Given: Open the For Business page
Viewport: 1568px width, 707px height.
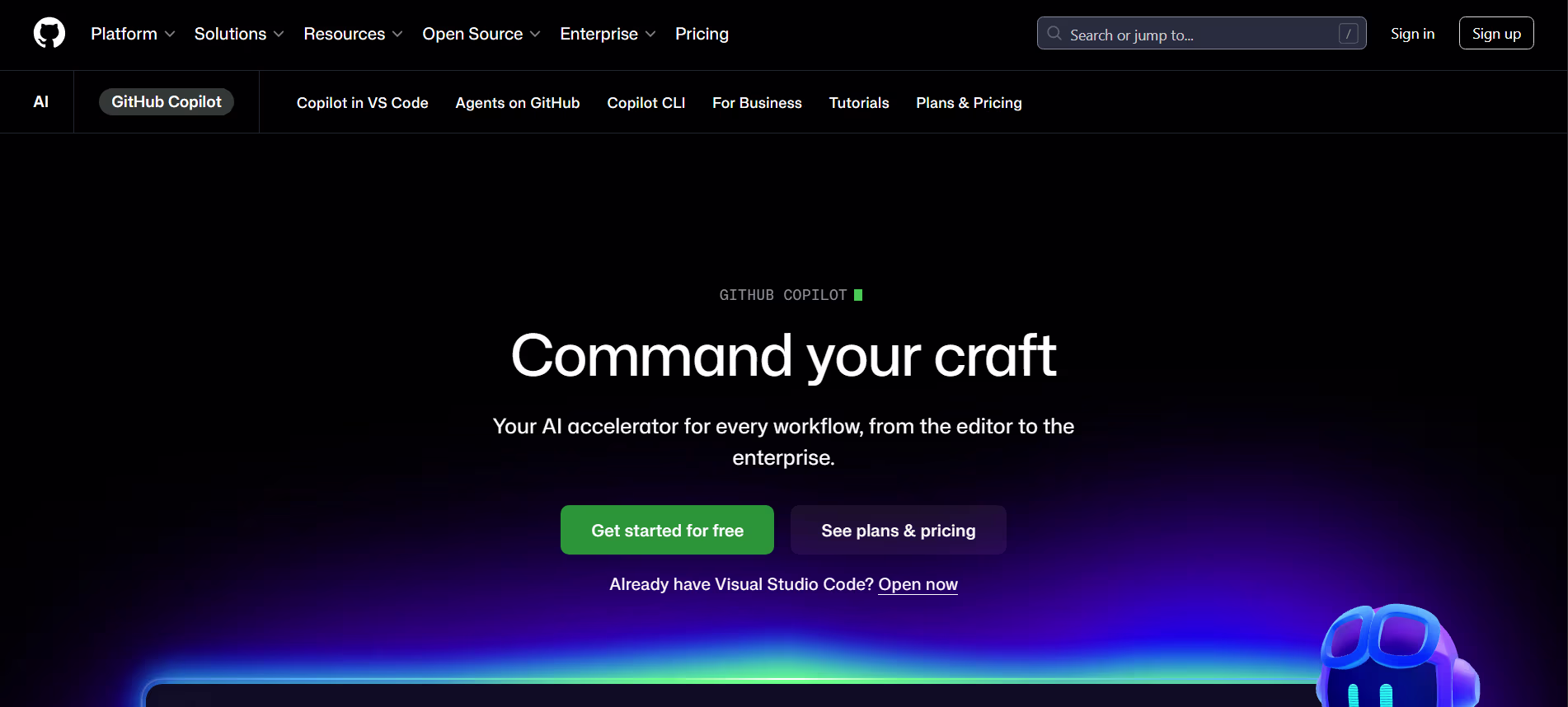Looking at the screenshot, I should 757,103.
